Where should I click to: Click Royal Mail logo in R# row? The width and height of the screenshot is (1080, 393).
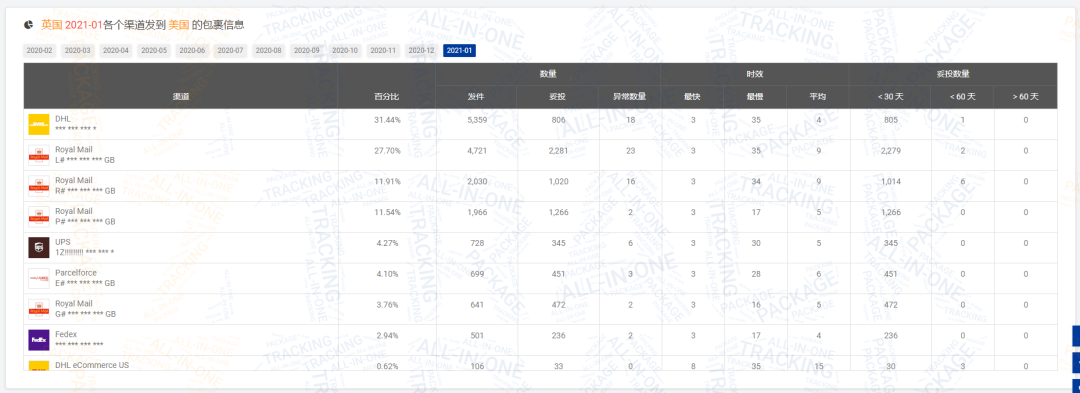[39, 186]
